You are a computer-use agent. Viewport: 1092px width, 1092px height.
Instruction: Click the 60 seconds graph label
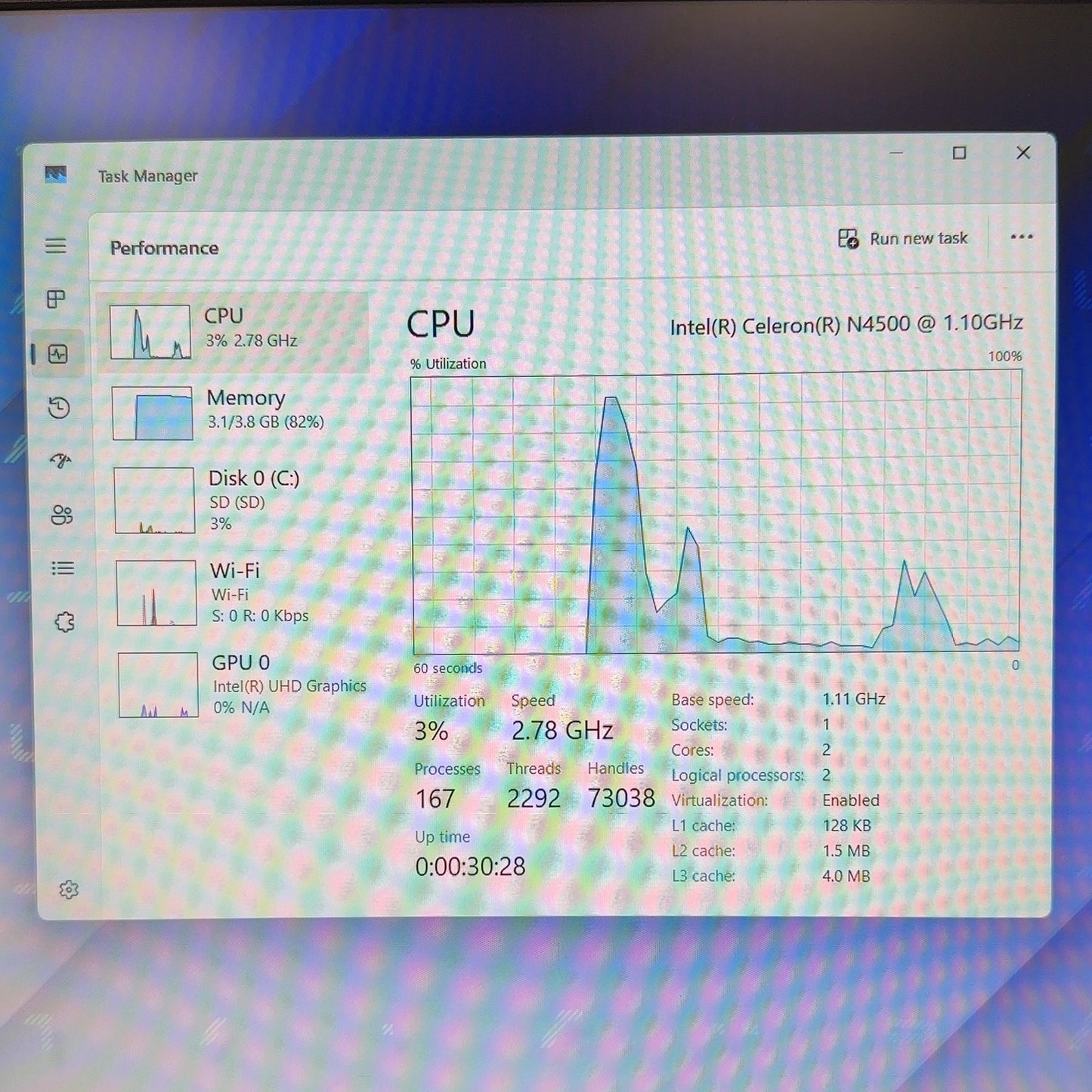tap(447, 668)
